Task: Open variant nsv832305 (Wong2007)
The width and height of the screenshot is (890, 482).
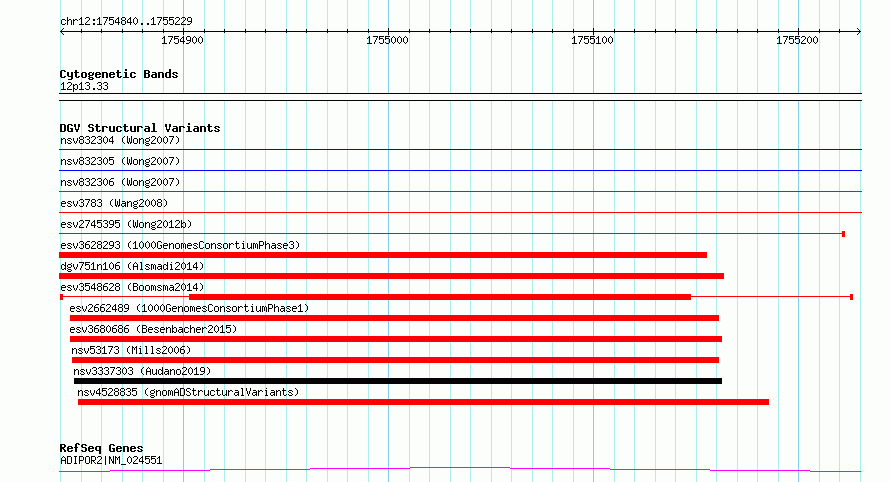Action: pos(120,161)
